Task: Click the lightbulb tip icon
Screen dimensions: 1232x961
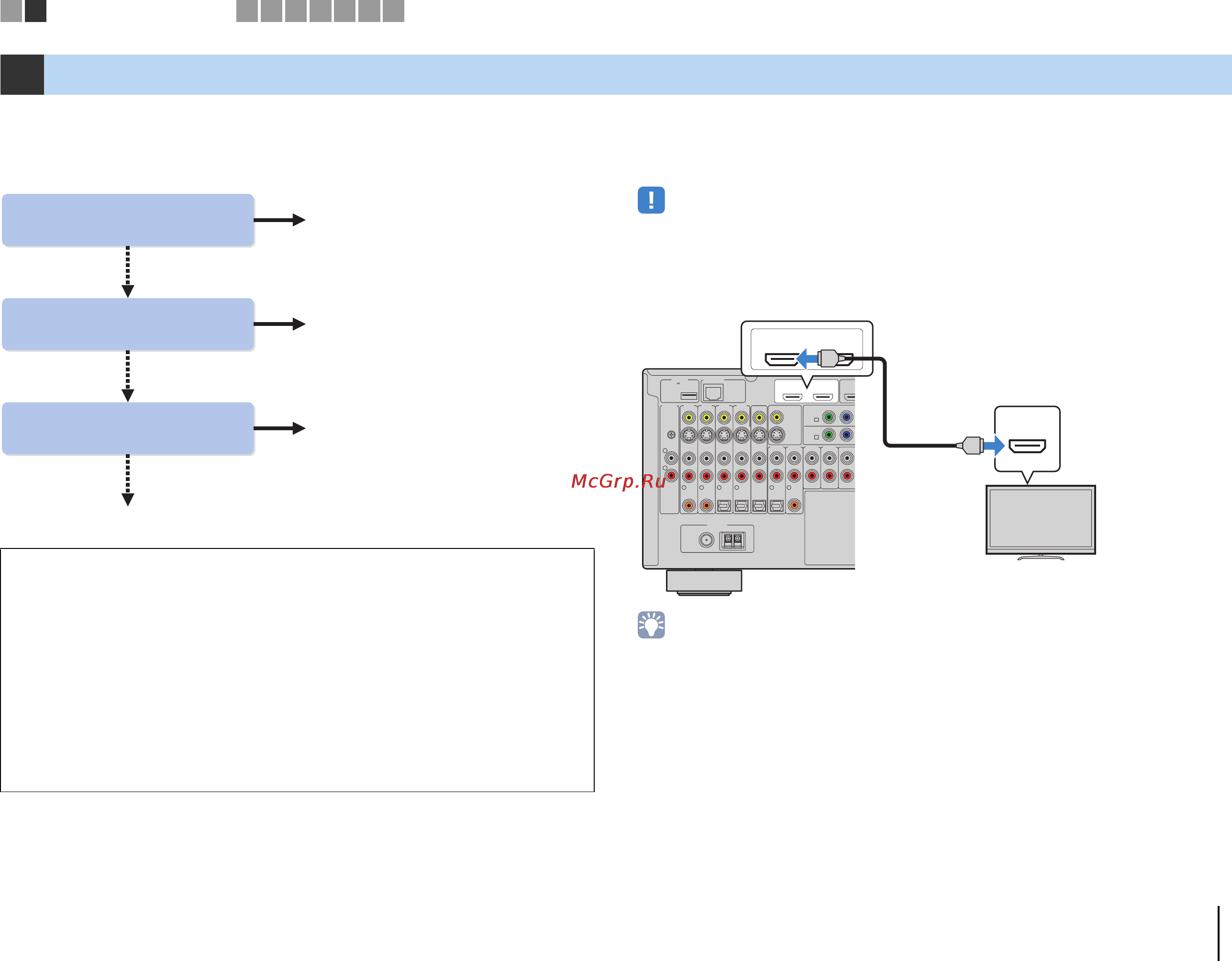Action: coord(651,625)
